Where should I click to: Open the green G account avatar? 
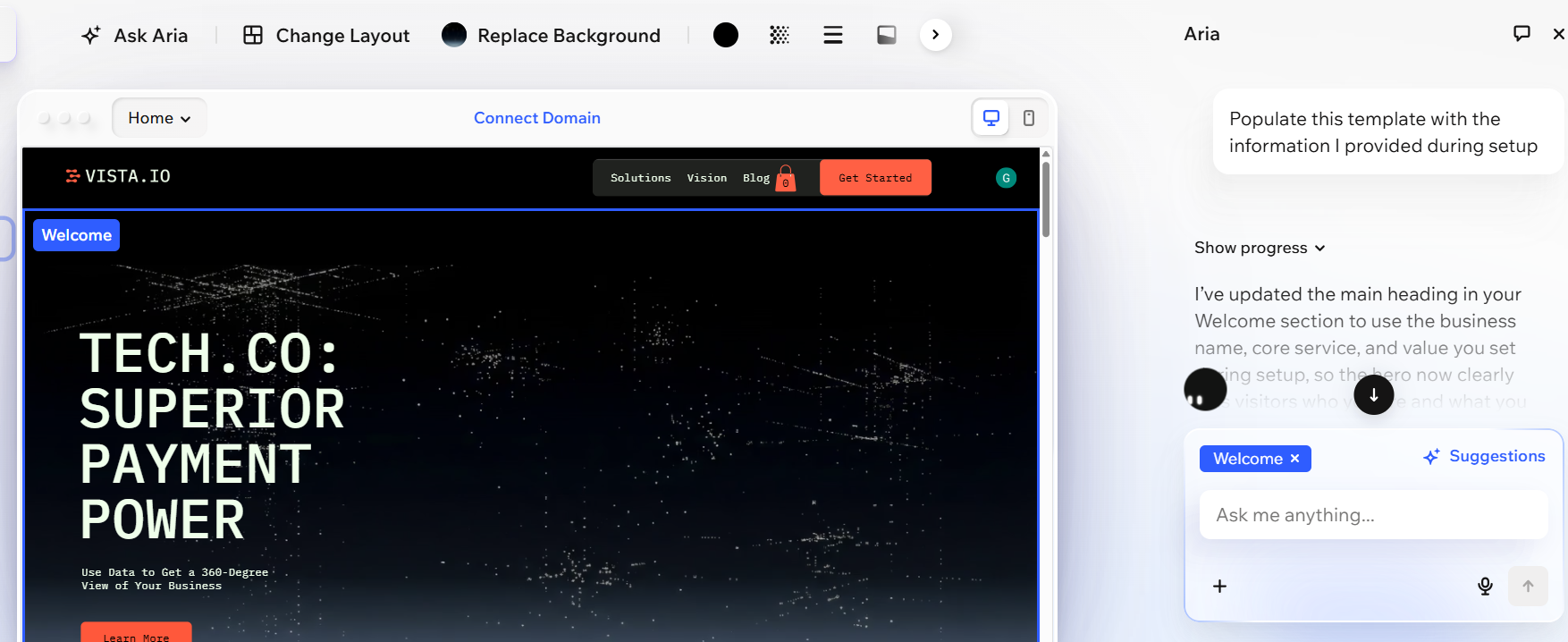coord(1006,178)
